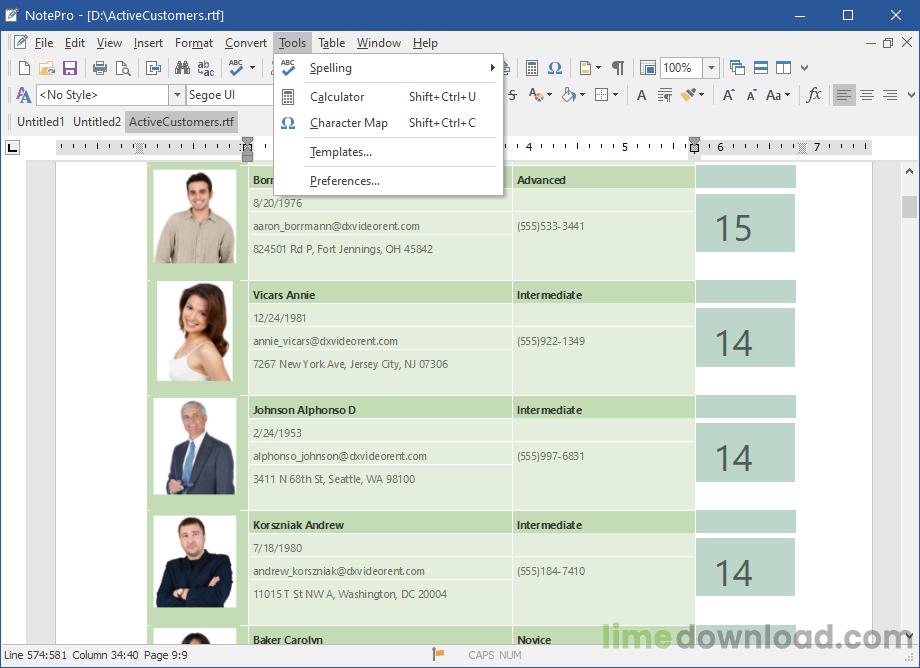The height and width of the screenshot is (668, 920).
Task: Click the format painter brush icon
Action: point(688,95)
